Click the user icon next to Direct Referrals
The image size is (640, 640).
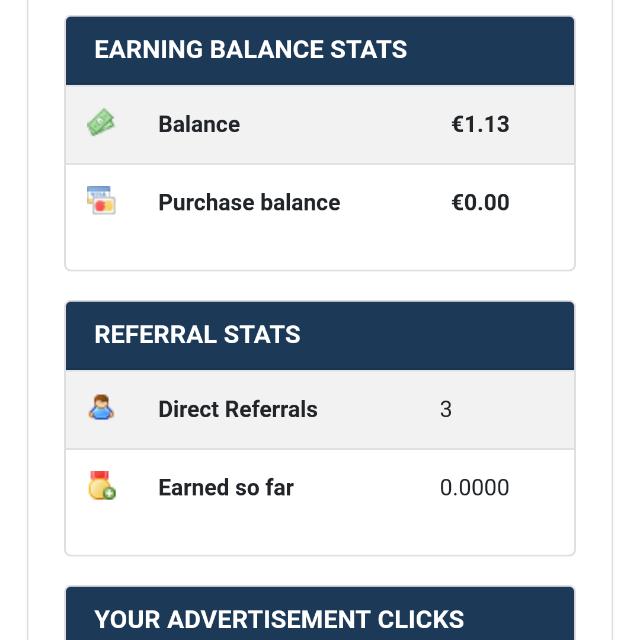click(101, 408)
